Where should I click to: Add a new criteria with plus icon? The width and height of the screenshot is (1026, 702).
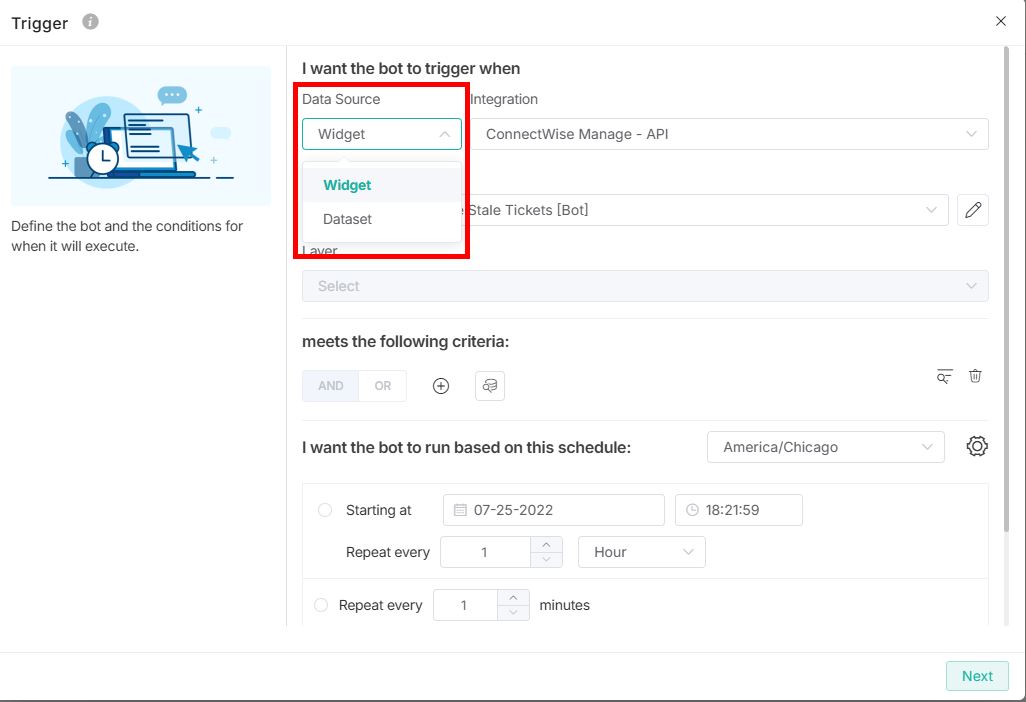click(441, 386)
